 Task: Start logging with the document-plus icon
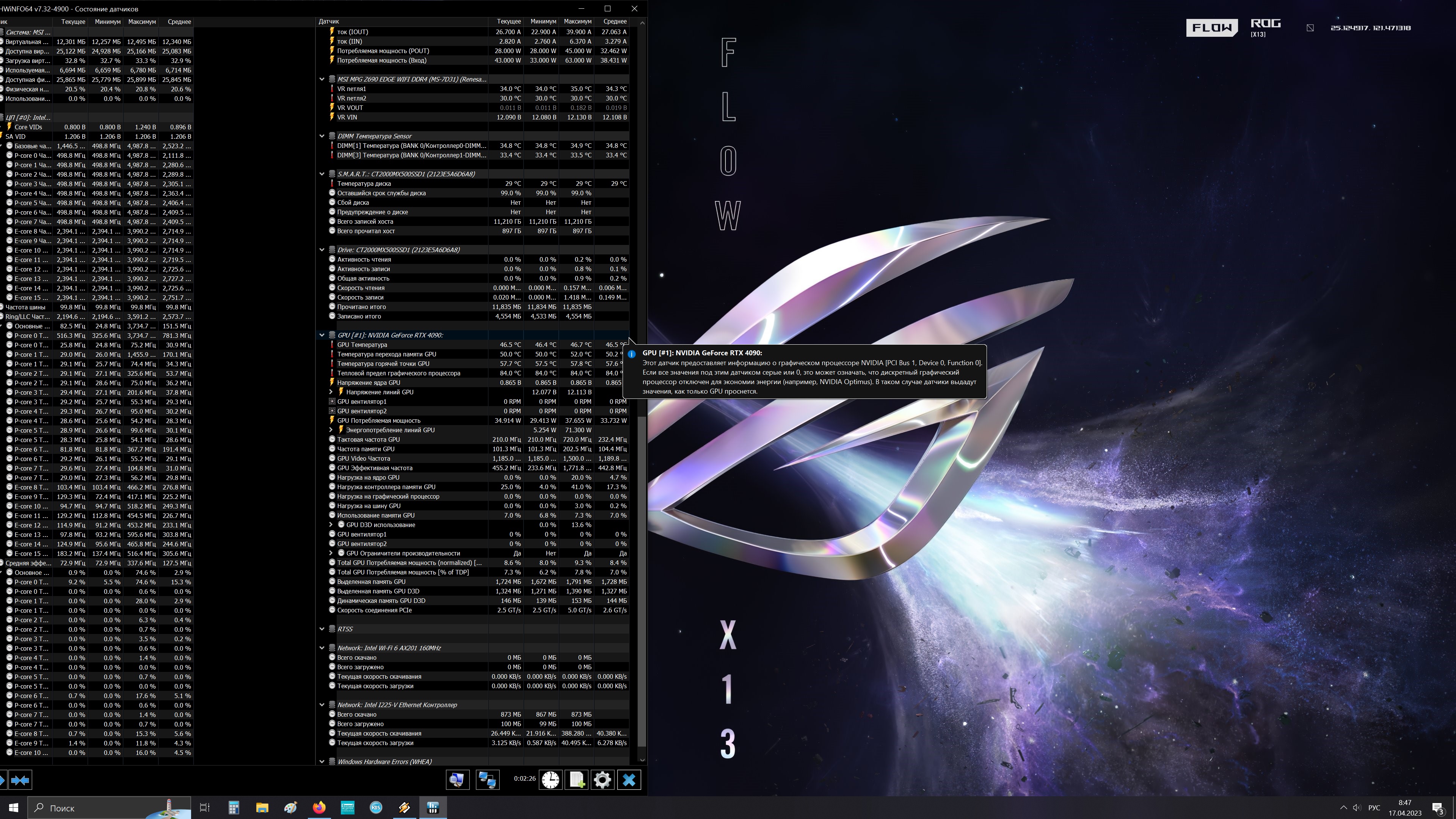coord(576,780)
